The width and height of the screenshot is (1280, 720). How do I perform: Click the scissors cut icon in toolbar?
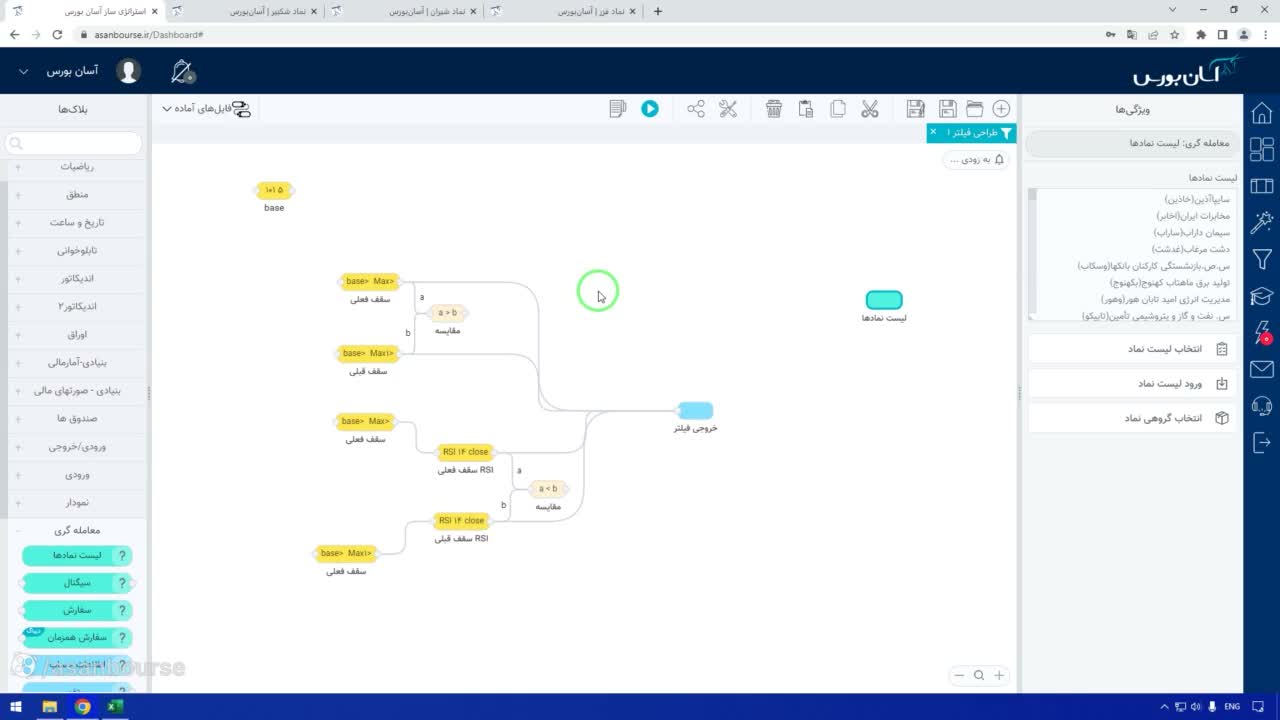pos(870,109)
